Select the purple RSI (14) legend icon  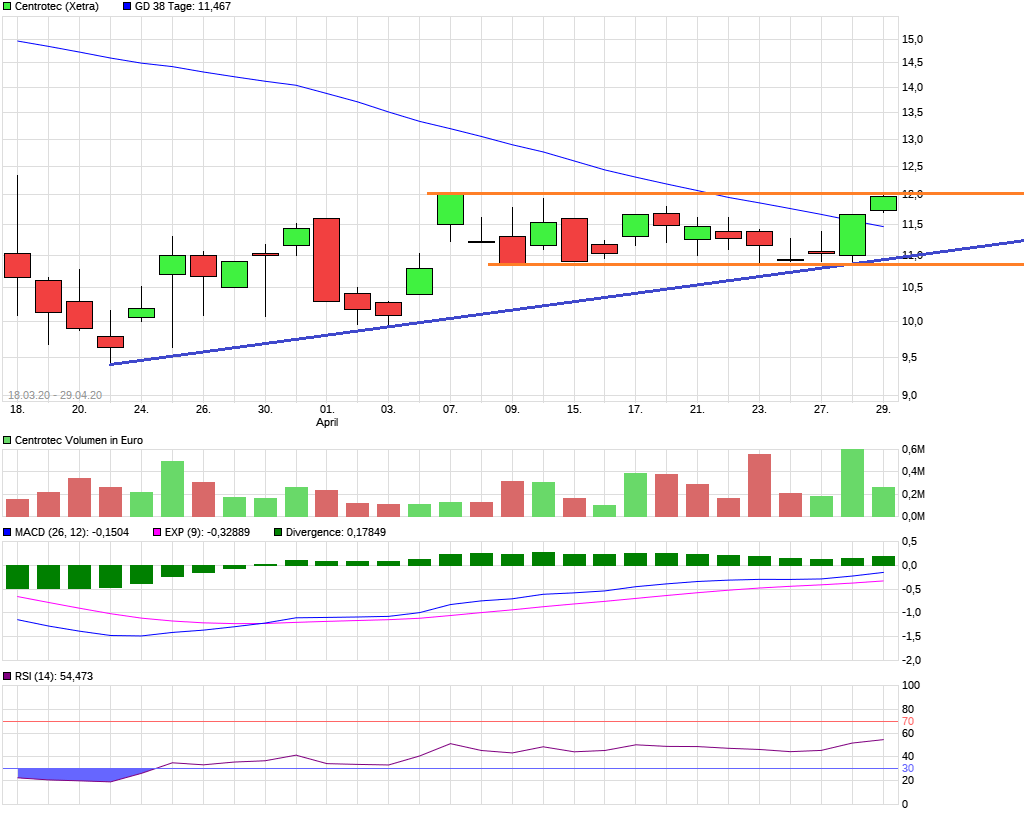click(9, 675)
